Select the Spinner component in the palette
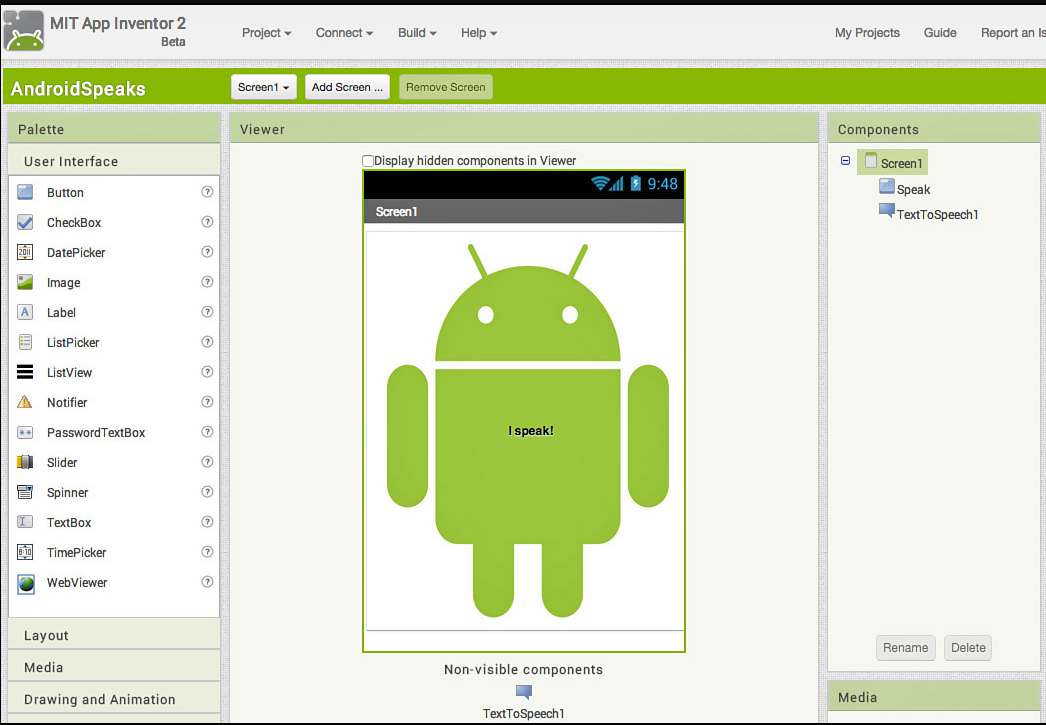Image resolution: width=1046 pixels, height=725 pixels. [69, 492]
